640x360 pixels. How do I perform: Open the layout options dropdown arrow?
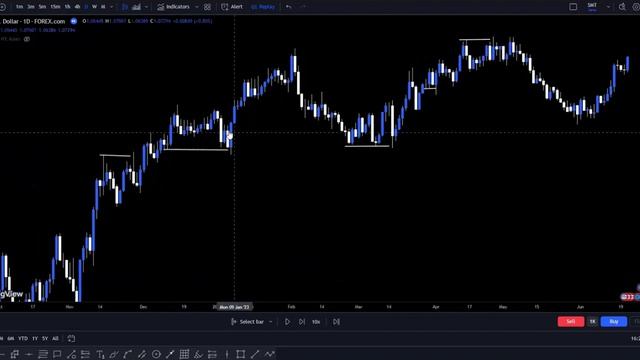pyautogui.click(x=608, y=7)
